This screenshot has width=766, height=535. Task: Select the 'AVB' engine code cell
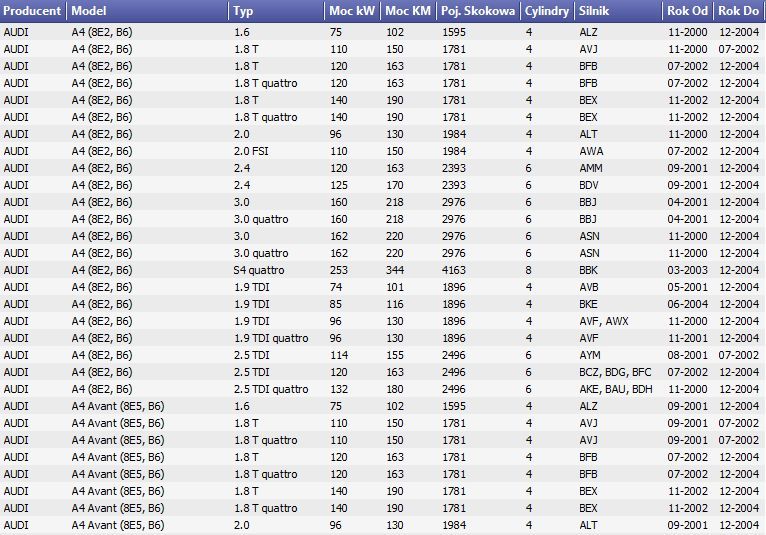(x=589, y=287)
